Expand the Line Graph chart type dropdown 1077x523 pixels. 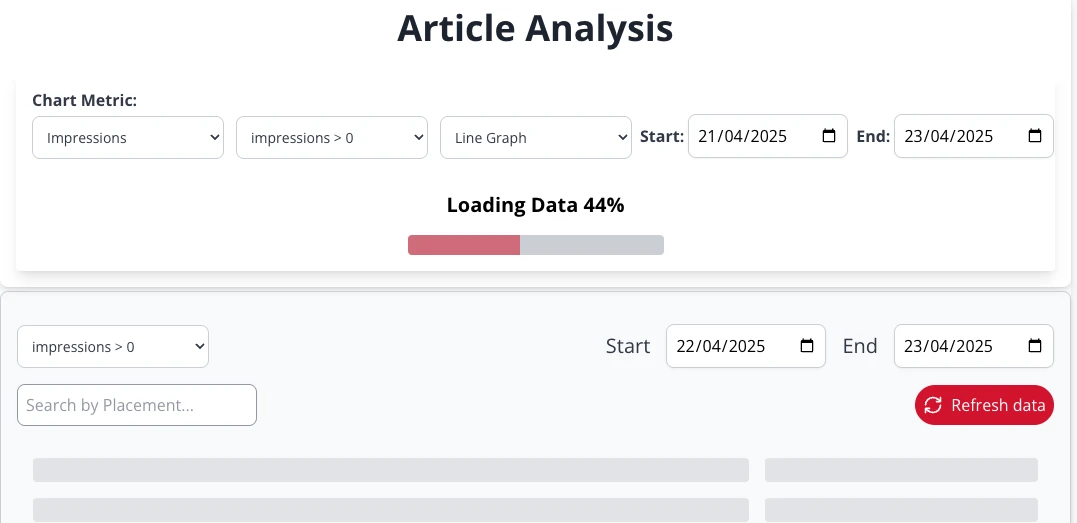pyautogui.click(x=536, y=138)
